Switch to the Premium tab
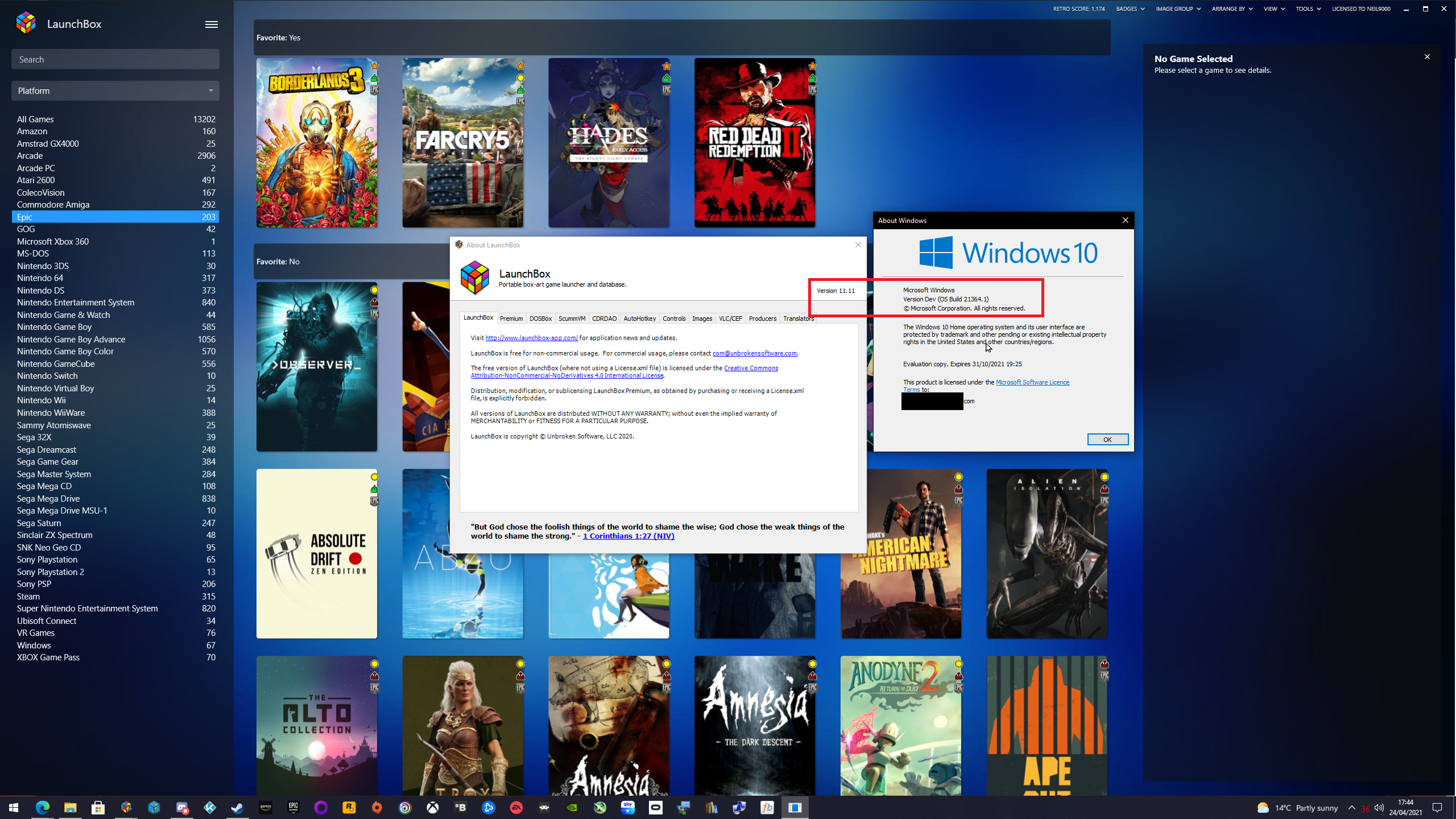Viewport: 1456px width, 819px height. tap(511, 318)
